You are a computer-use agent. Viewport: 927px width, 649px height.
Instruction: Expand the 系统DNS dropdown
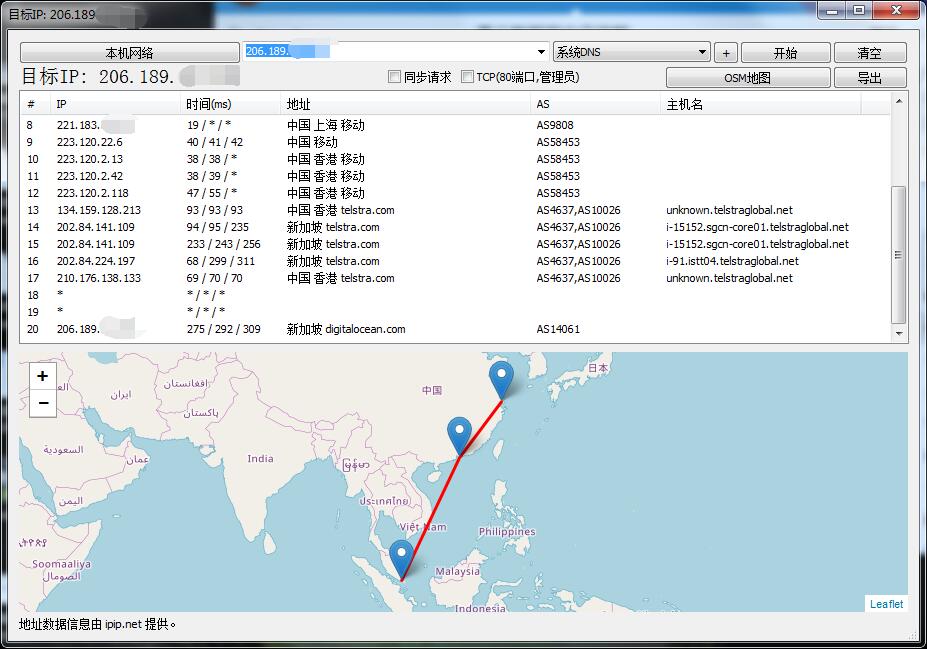702,52
